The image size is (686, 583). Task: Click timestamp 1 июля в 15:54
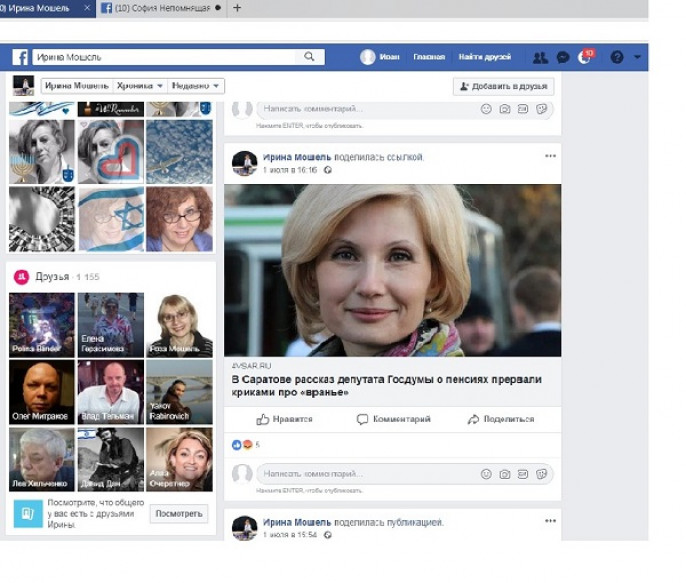click(290, 535)
